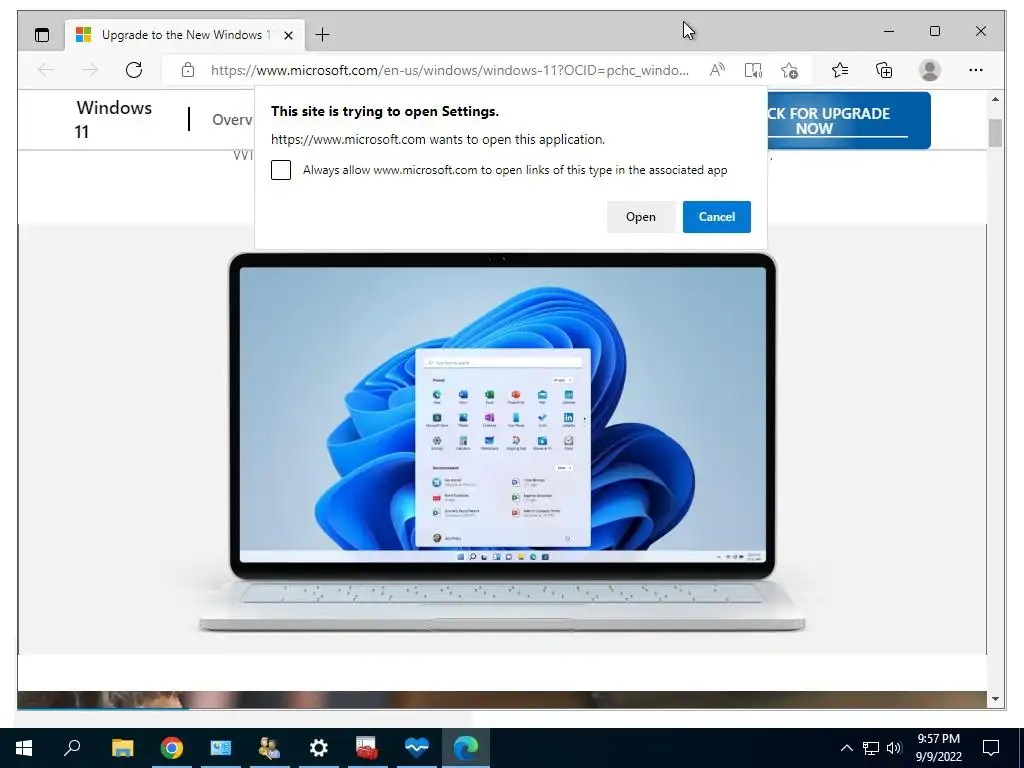The height and width of the screenshot is (768, 1024).
Task: Click the scrollbar down arrow
Action: click(x=995, y=699)
